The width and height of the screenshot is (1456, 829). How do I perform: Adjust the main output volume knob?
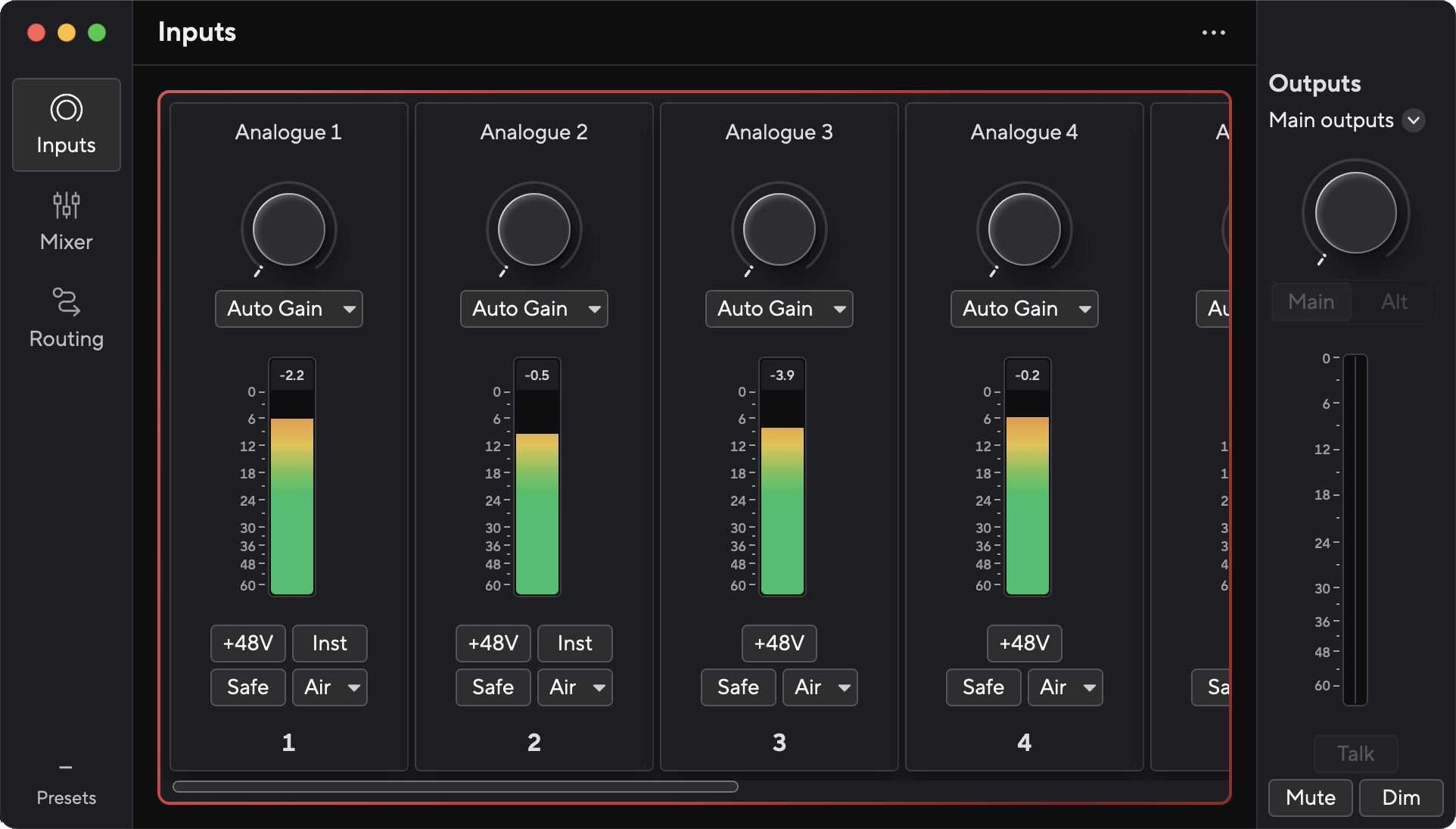pos(1355,213)
